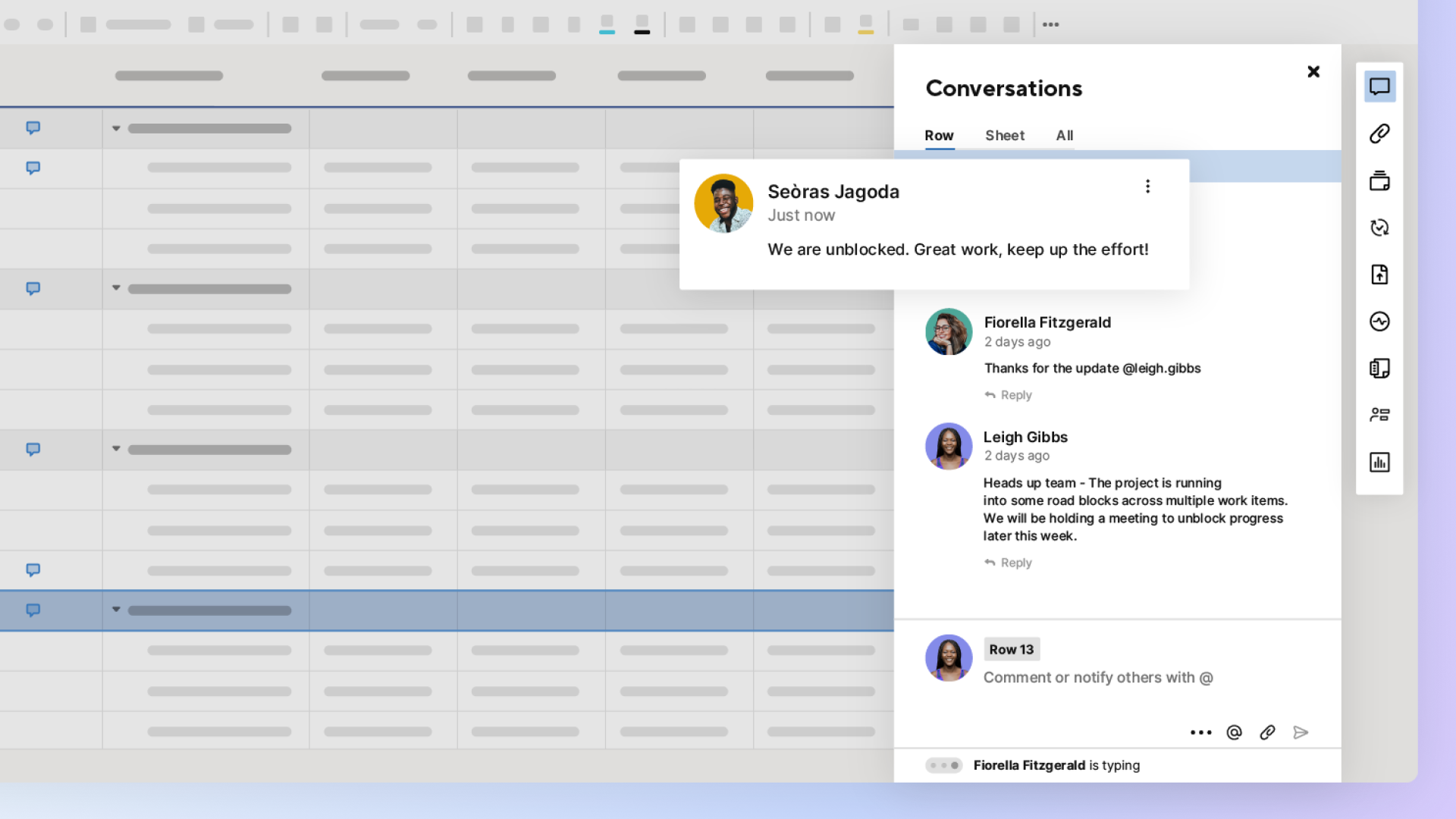Open the Attachments paperclip icon

click(x=1379, y=133)
